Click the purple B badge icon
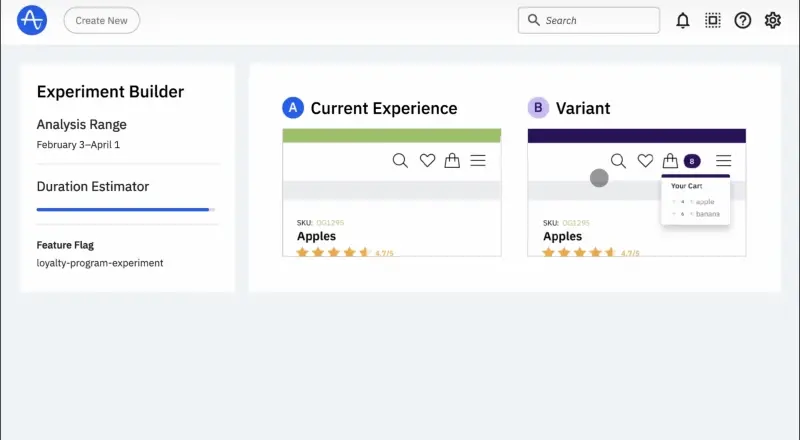Viewport: 800px width, 440px height. pos(538,108)
